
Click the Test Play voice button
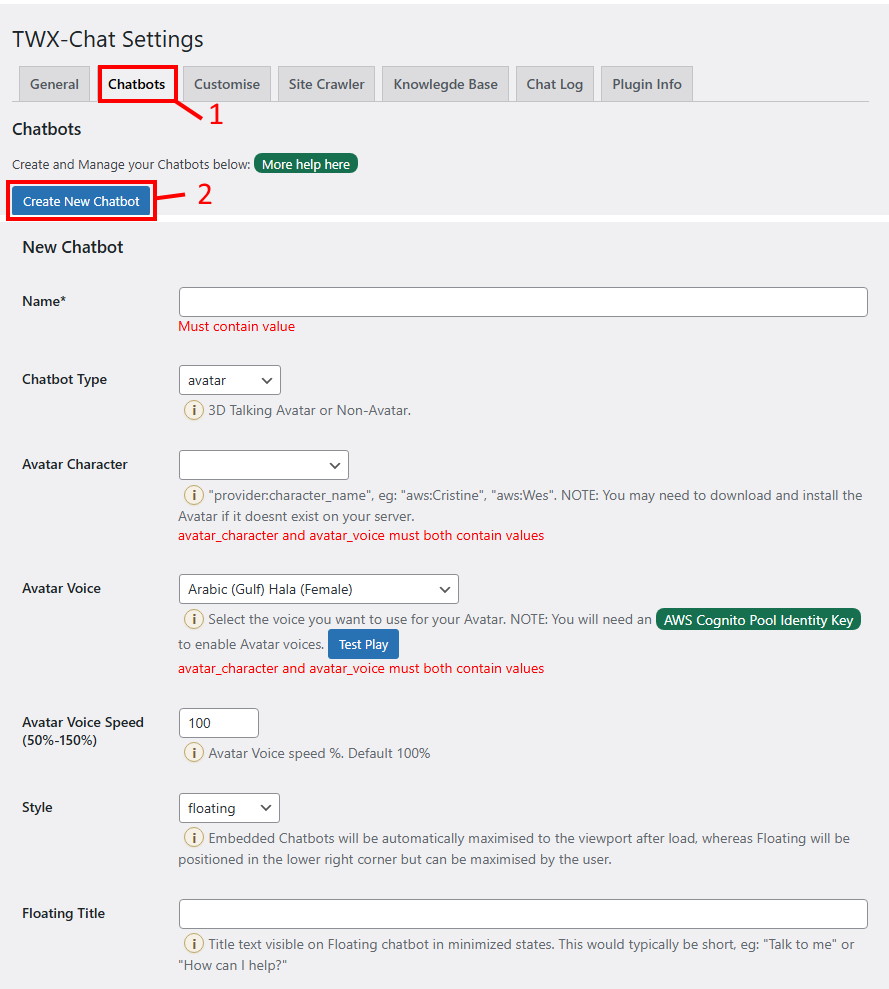pos(363,644)
